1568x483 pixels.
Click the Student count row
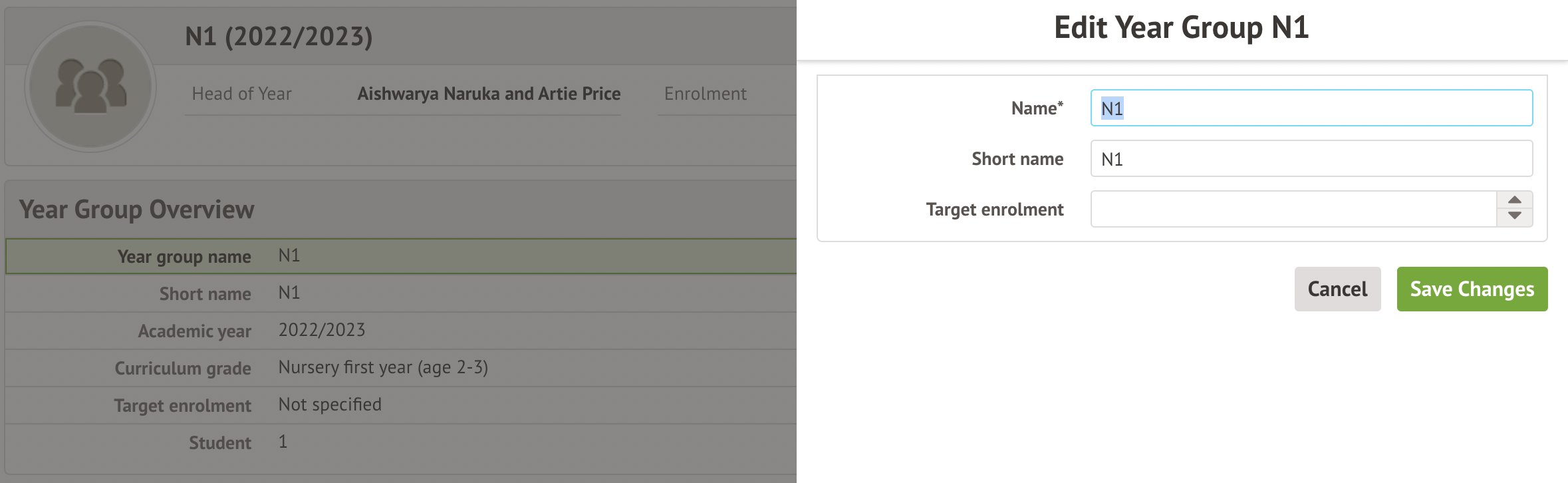400,442
